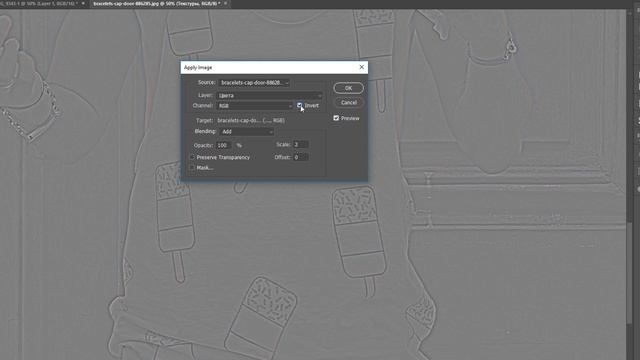Open the Source document dropdown

coord(254,82)
